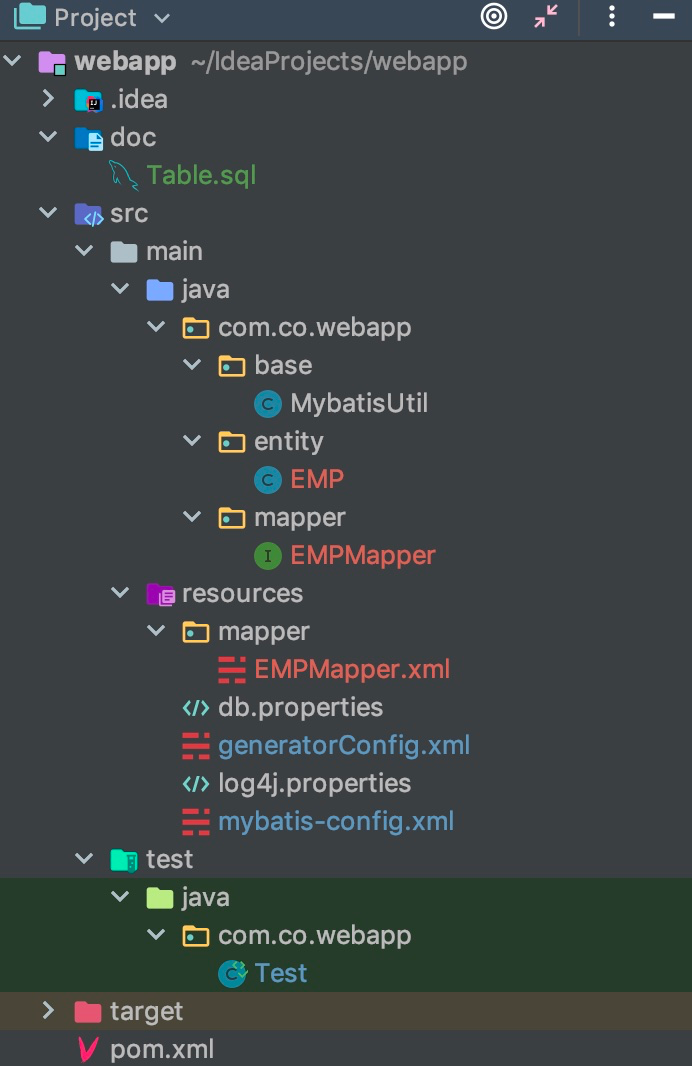Click the Maven pom.xml file icon
Viewport: 692px width, 1066px height.
click(x=88, y=1049)
